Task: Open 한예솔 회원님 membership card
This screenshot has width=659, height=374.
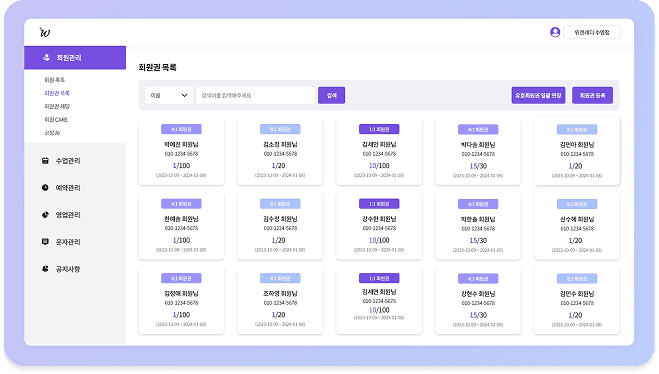Action: click(181, 226)
